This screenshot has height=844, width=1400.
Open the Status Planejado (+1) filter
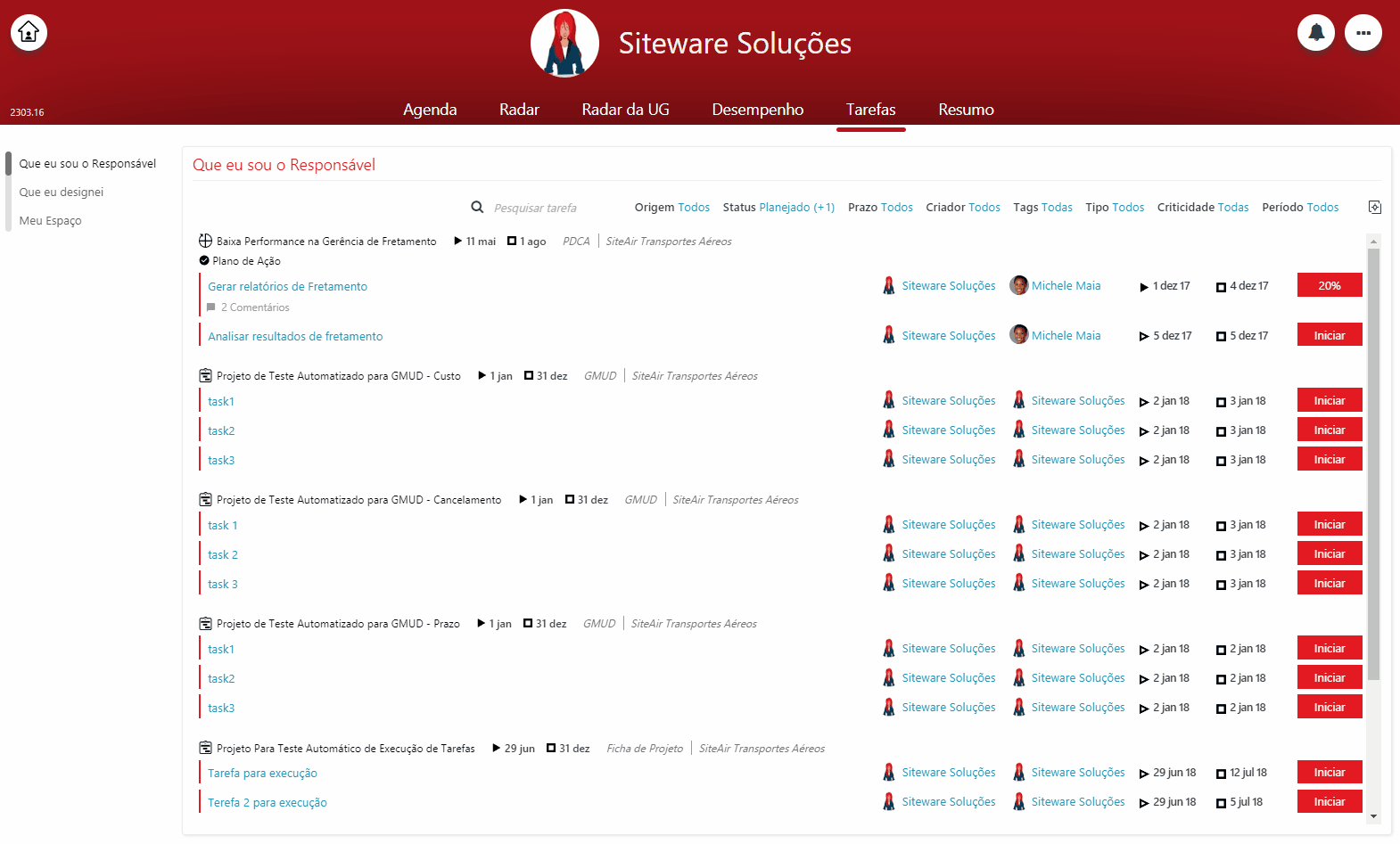tap(778, 208)
